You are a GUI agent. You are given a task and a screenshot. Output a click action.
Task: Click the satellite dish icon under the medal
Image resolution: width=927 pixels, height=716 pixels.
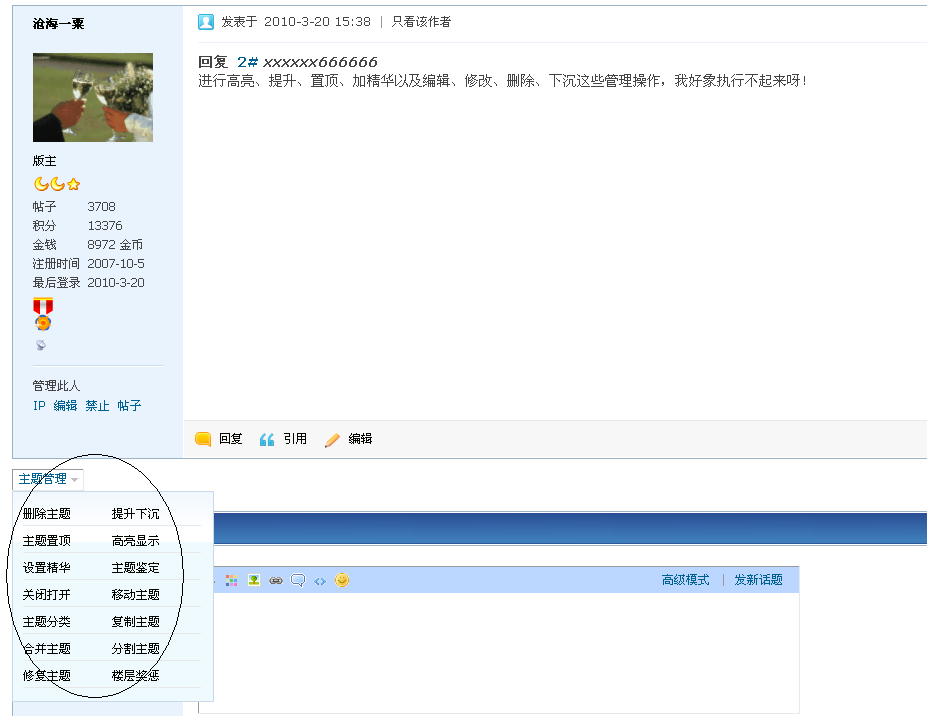click(41, 344)
